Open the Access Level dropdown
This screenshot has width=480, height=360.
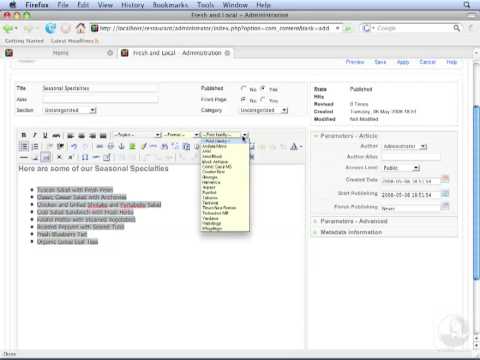(401, 168)
